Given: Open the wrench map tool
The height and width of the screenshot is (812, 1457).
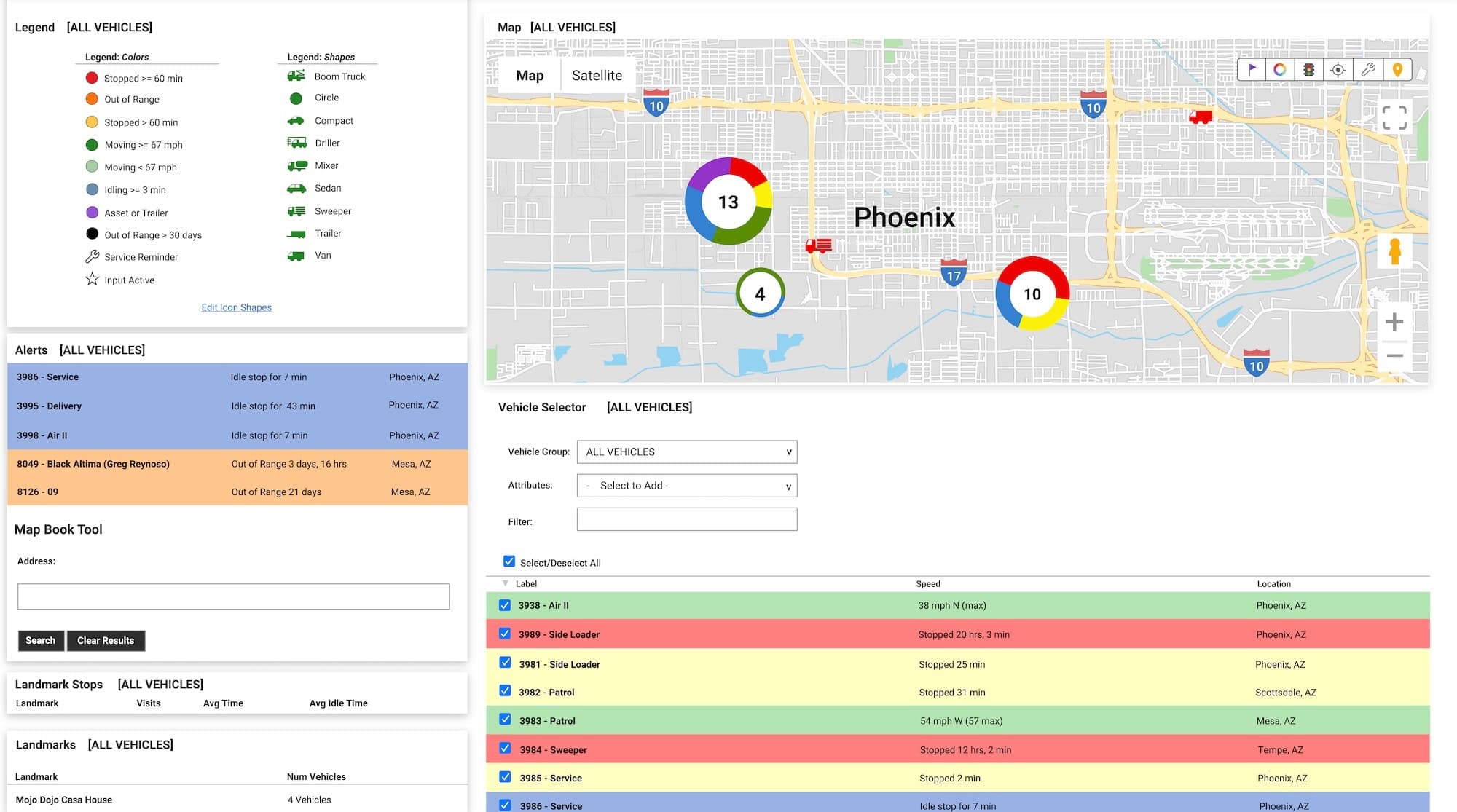Looking at the screenshot, I should click(1367, 70).
